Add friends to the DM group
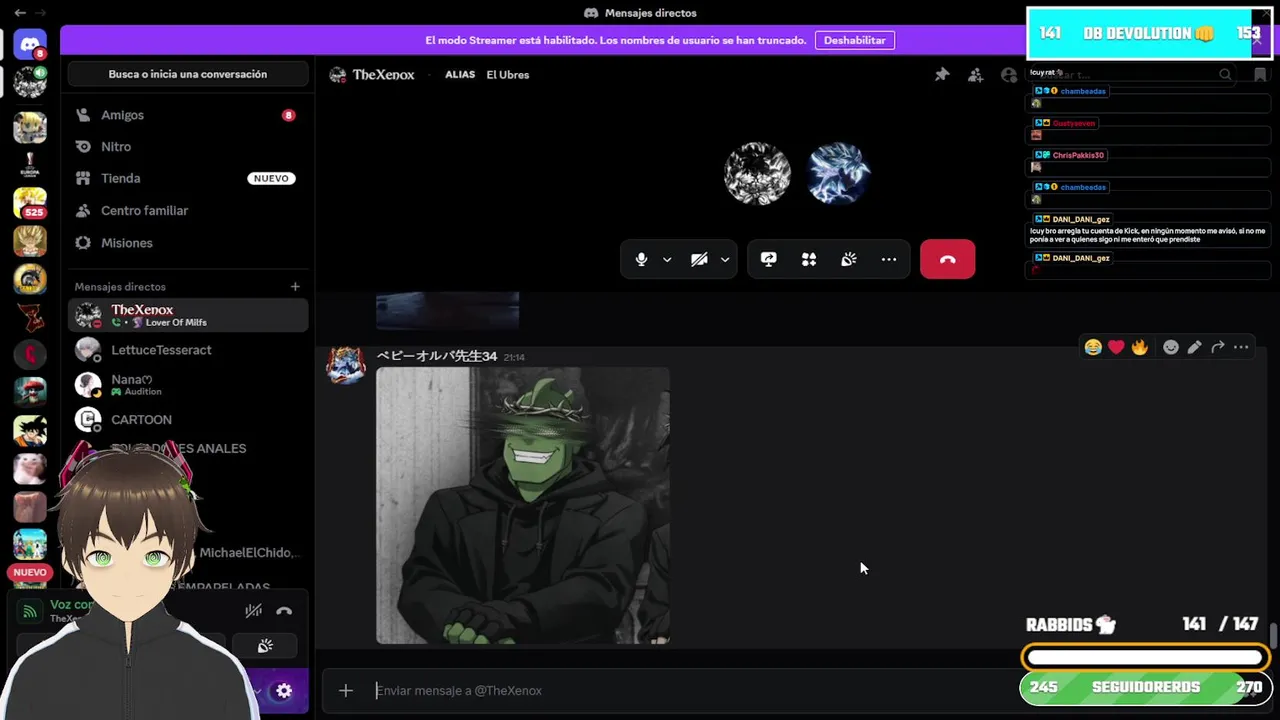 (975, 74)
